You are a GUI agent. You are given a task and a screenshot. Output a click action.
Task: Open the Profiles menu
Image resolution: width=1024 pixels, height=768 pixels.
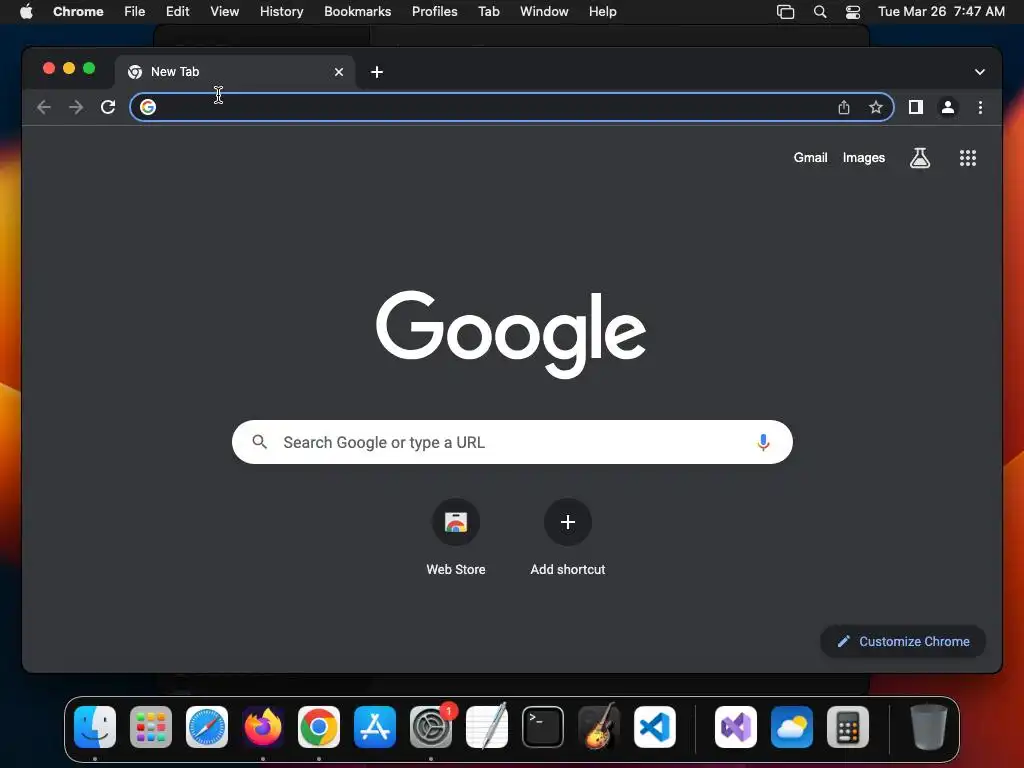[x=434, y=12]
